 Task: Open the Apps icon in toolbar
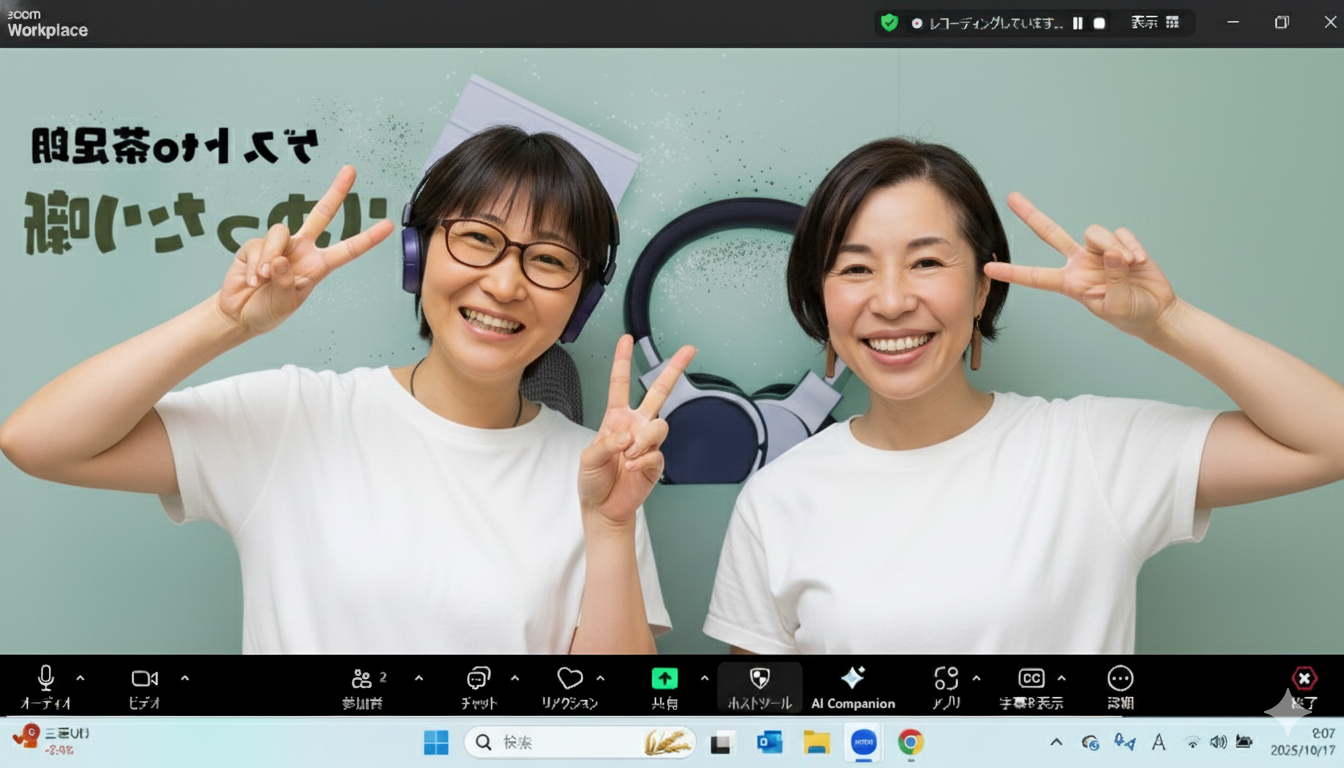(946, 679)
